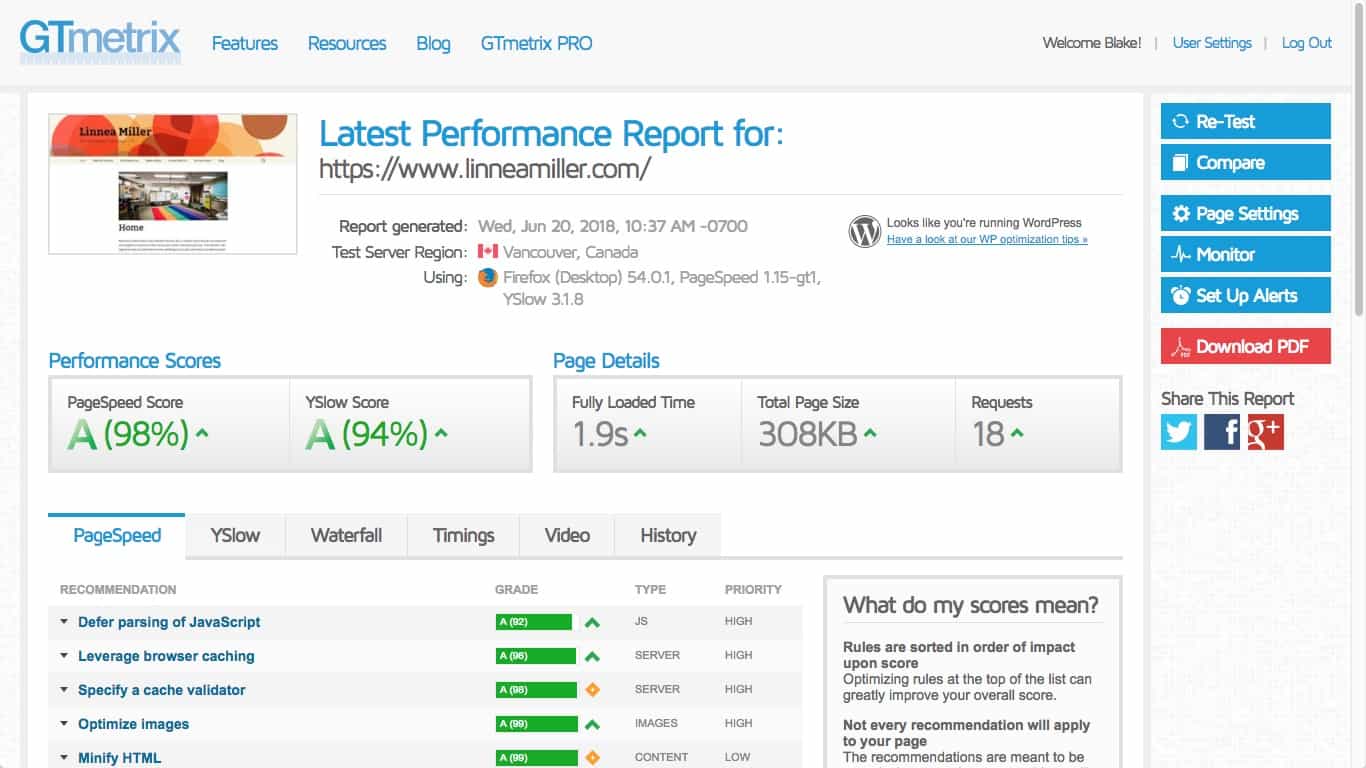
Task: Click orange diamond on Minify HTML row
Action: coord(592,758)
